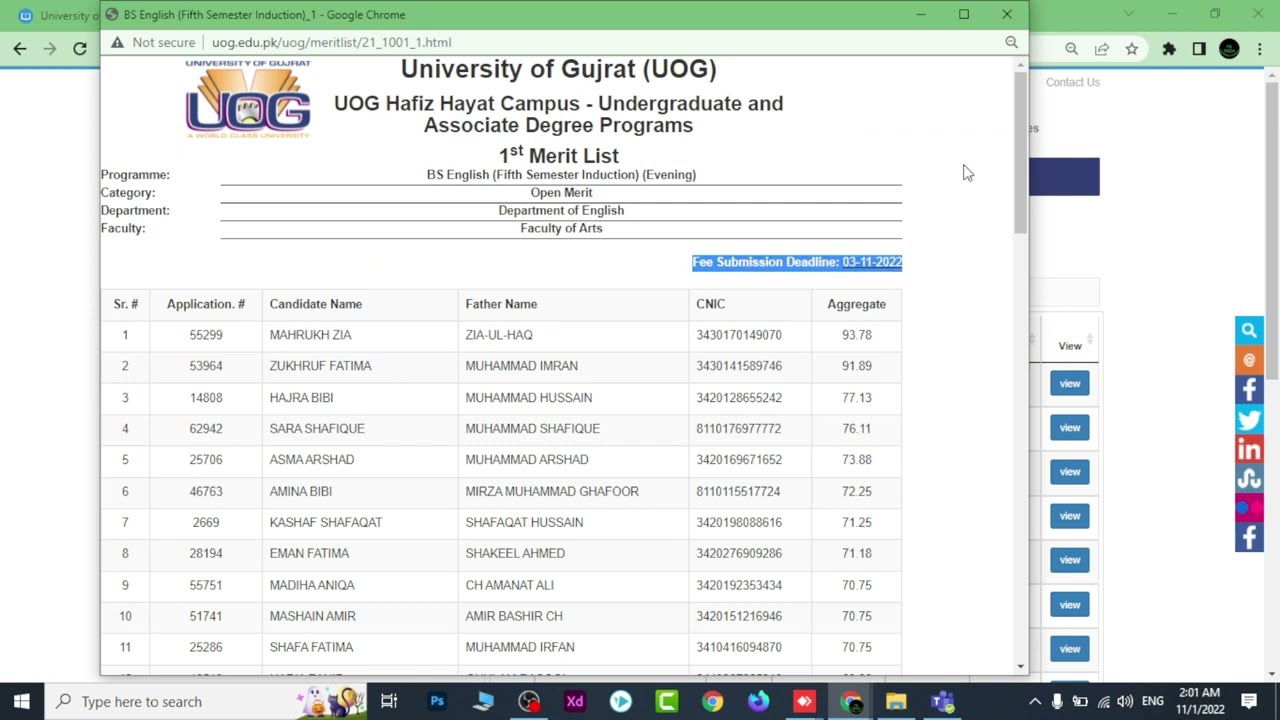Click the ENG language indicator
The image size is (1280, 720).
coord(1152,701)
